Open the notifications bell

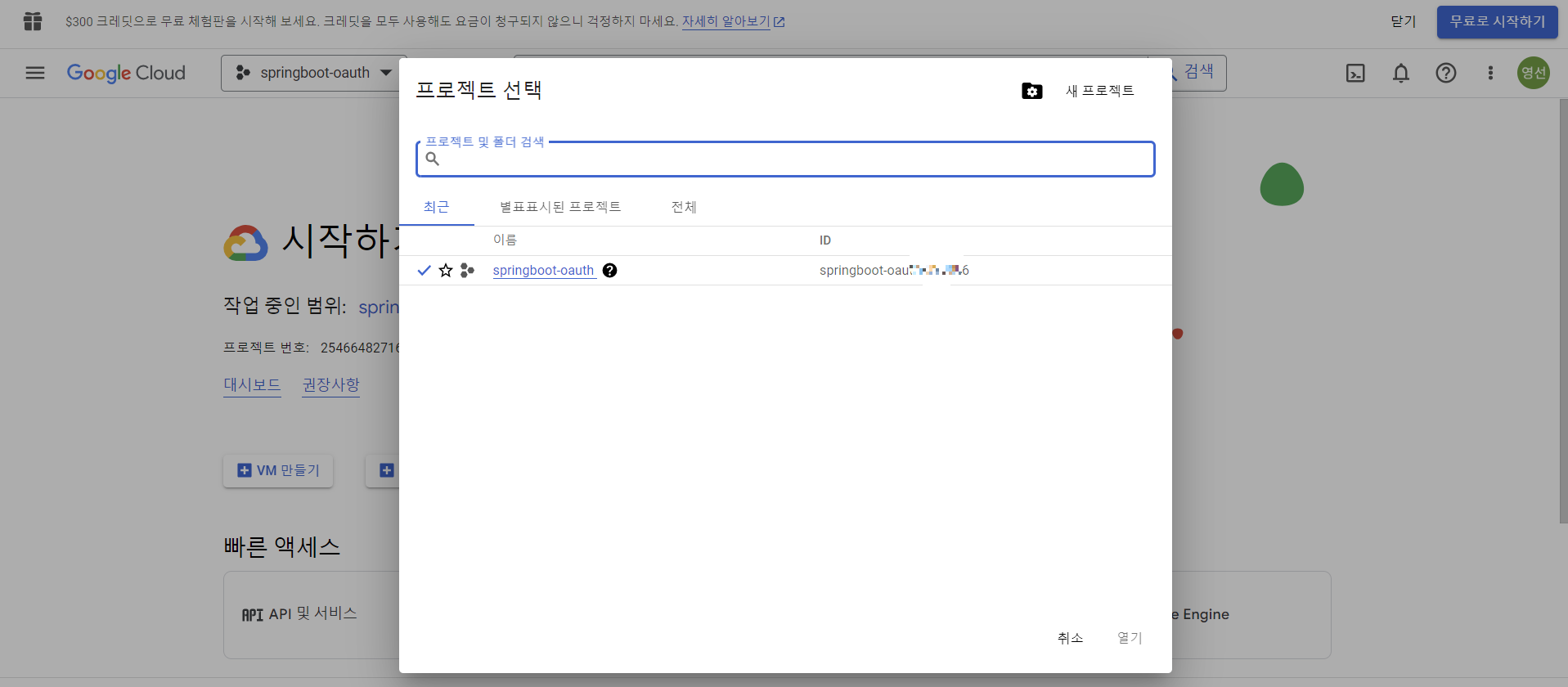tap(1401, 73)
